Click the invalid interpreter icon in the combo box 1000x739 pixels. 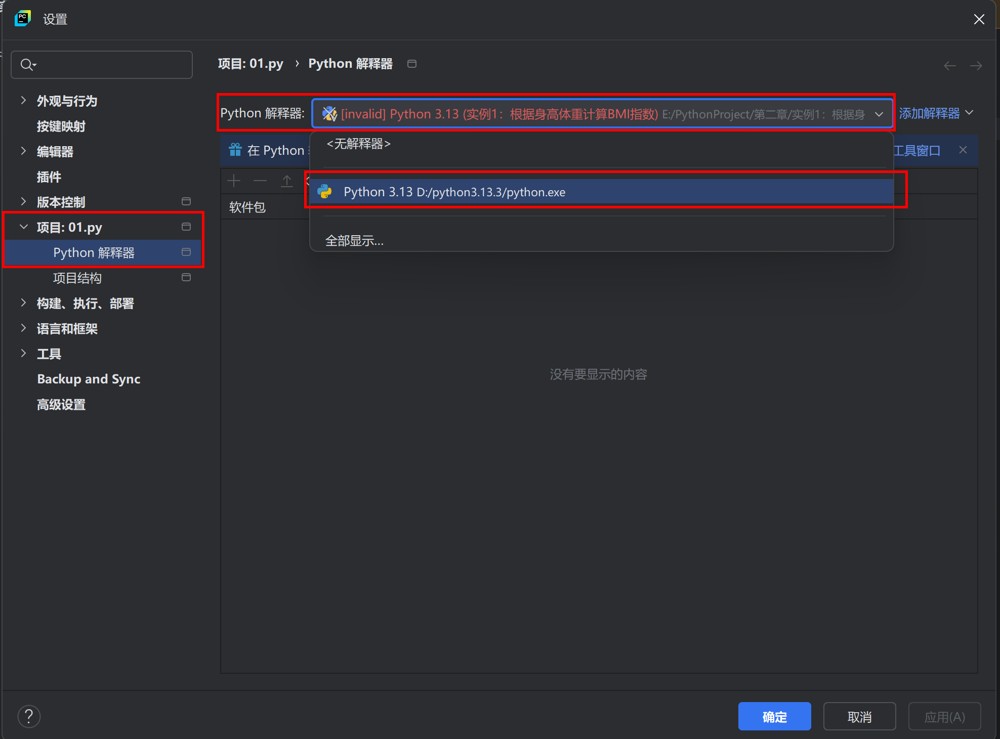coord(329,113)
